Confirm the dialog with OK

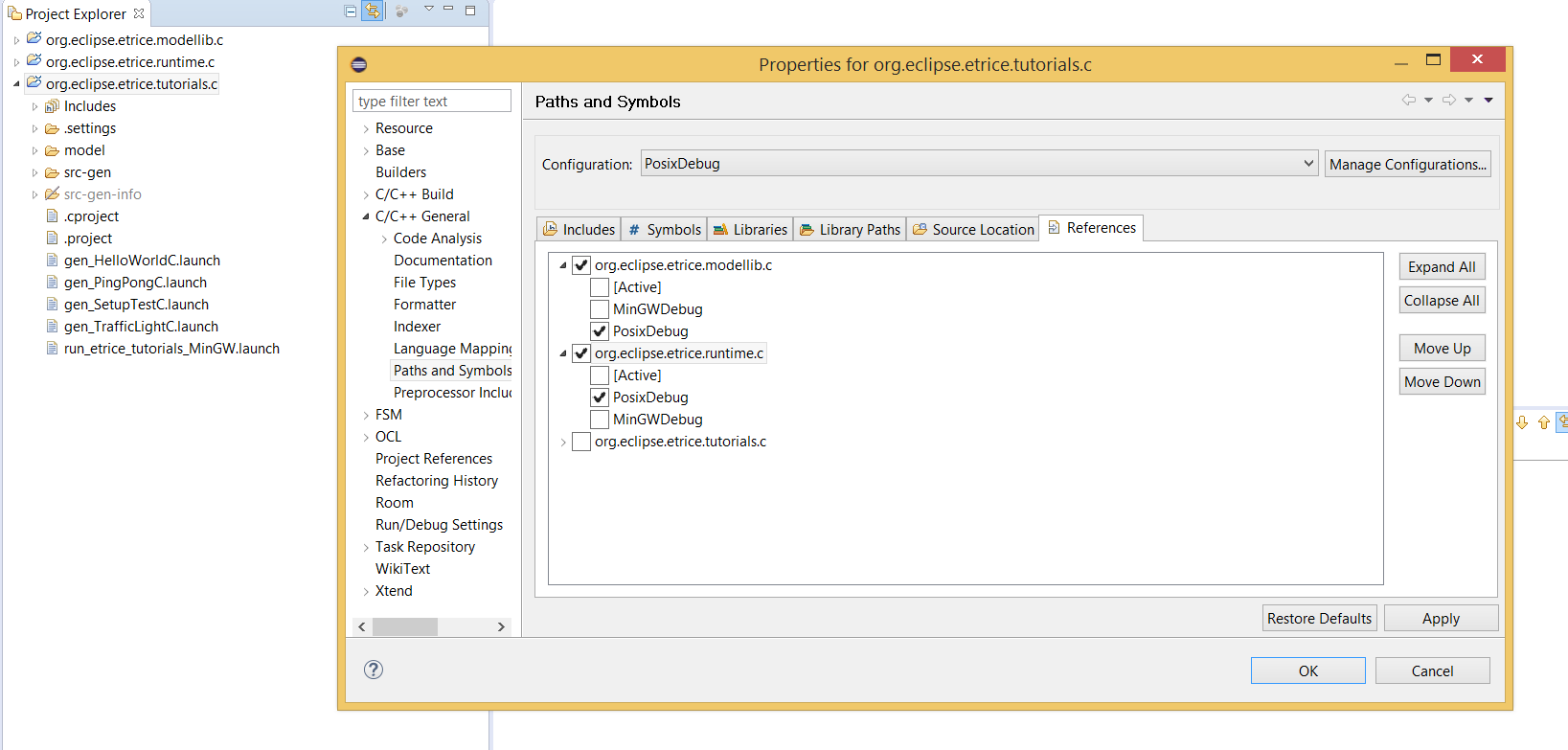click(x=1308, y=670)
